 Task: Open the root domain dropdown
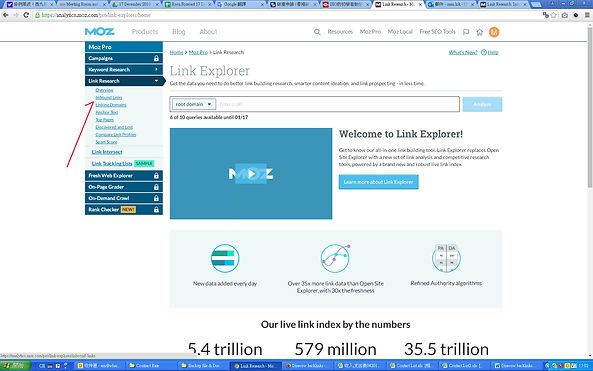[x=194, y=104]
